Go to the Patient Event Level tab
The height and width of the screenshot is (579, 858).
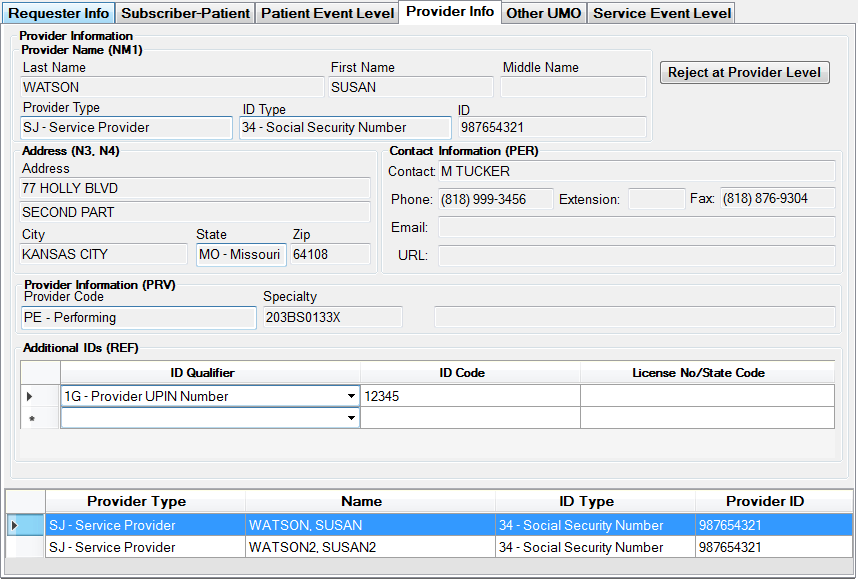[x=327, y=13]
